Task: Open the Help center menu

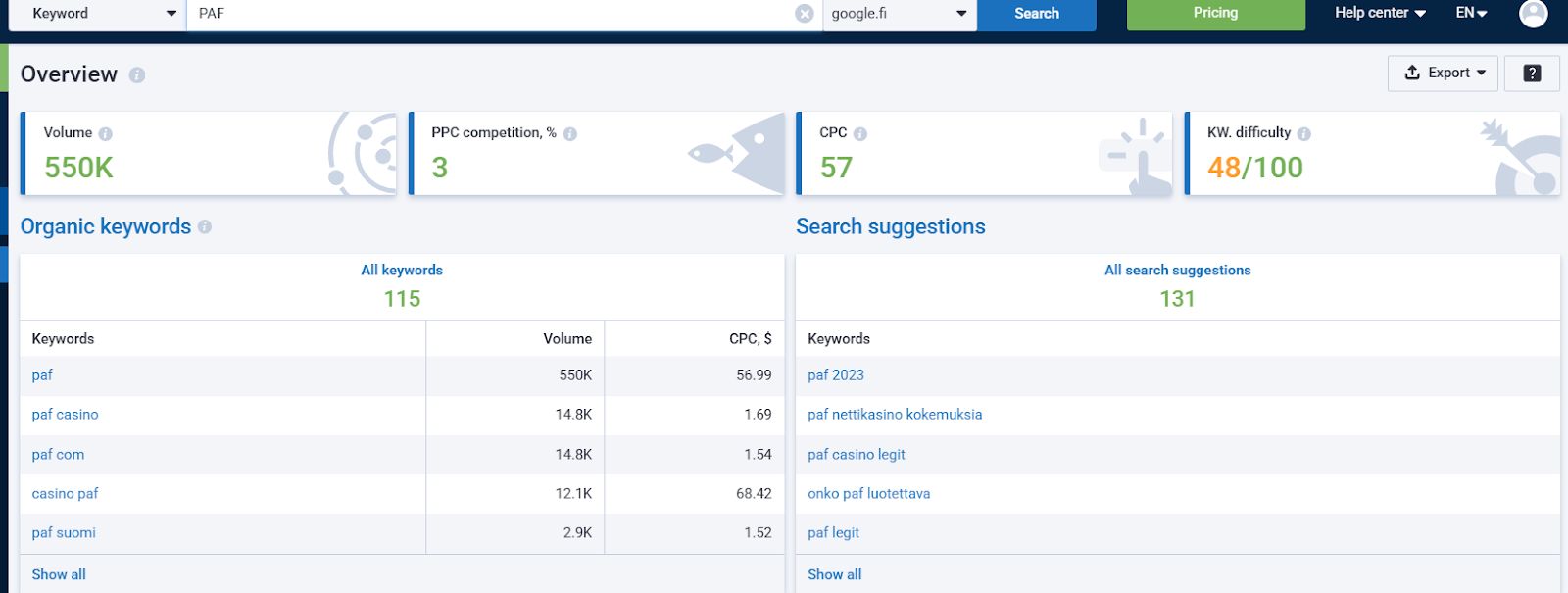Action: [x=1380, y=13]
